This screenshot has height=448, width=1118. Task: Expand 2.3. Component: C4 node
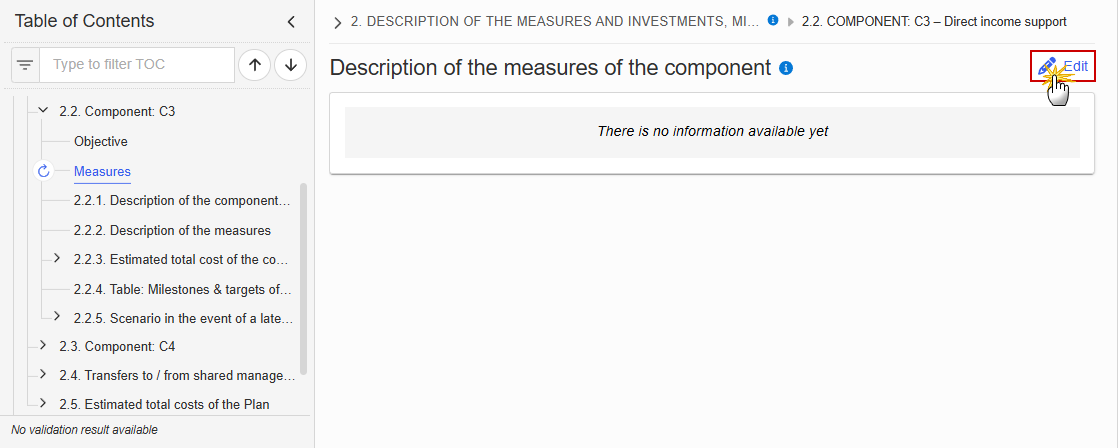(43, 345)
